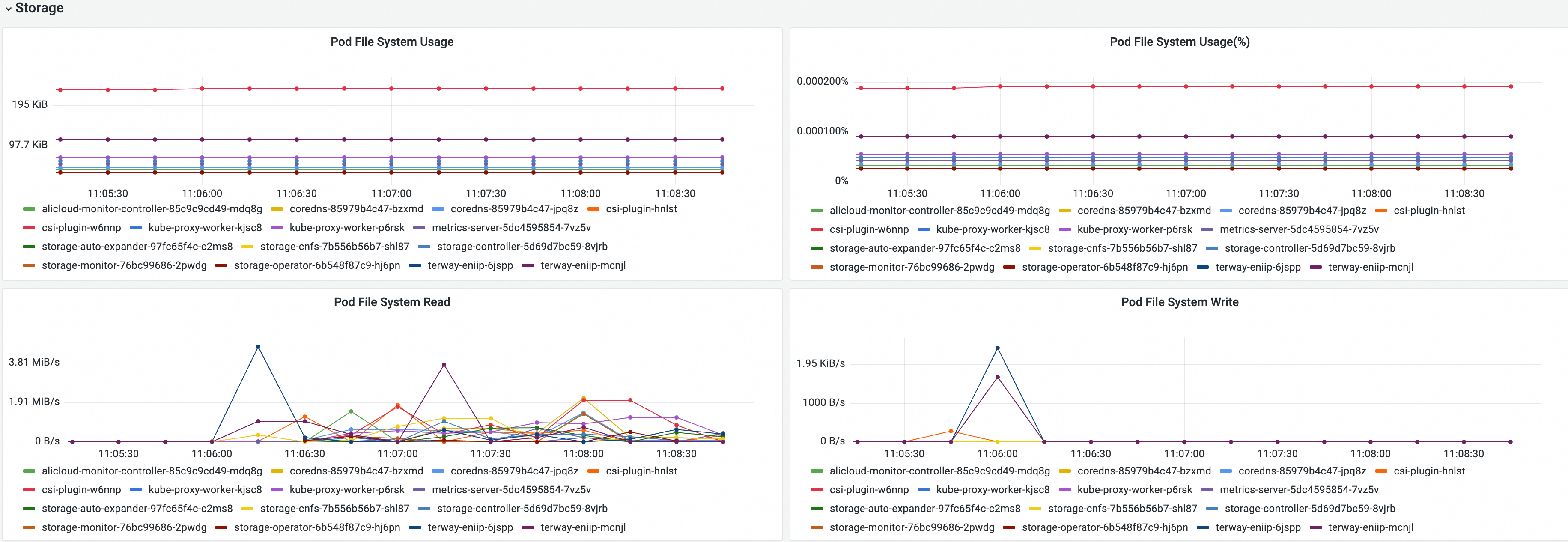Toggle terway-eniip-mcnjl series in Read panel legend
The height and width of the screenshot is (542, 1568).
582,527
